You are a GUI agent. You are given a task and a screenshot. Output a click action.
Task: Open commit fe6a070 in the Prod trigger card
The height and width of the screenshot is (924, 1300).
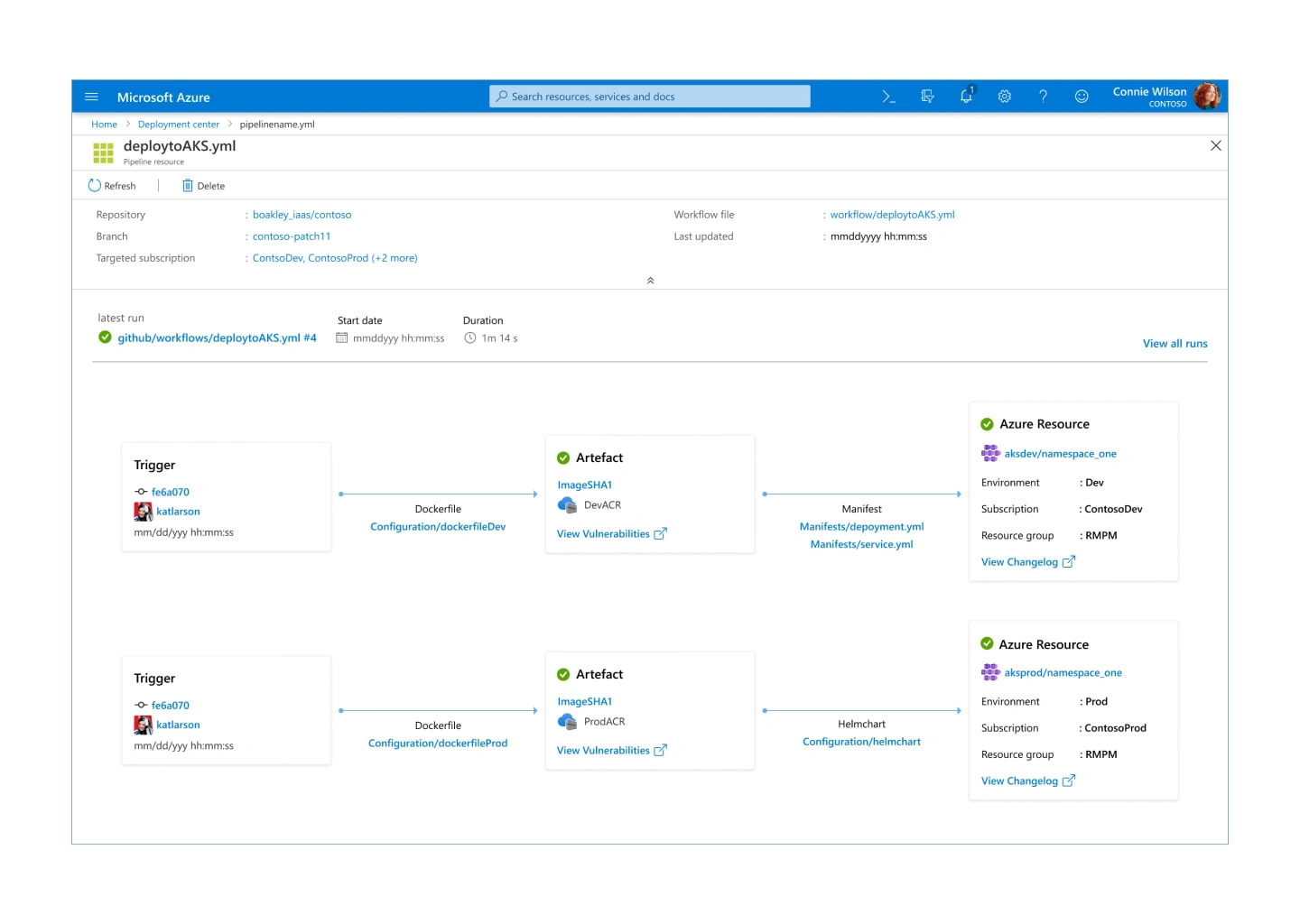click(x=171, y=706)
